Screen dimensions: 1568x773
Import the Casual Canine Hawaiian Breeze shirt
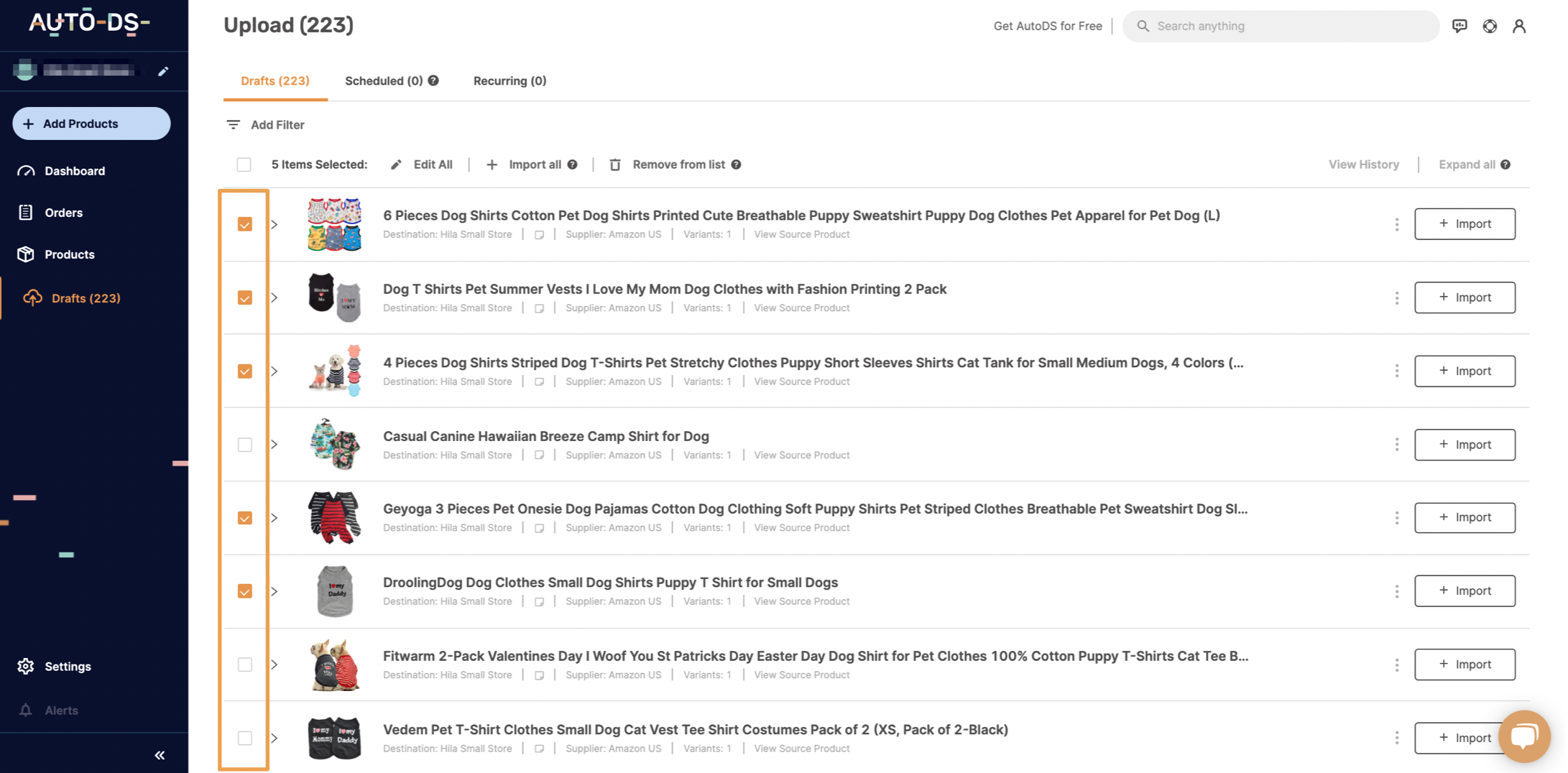(x=1465, y=445)
